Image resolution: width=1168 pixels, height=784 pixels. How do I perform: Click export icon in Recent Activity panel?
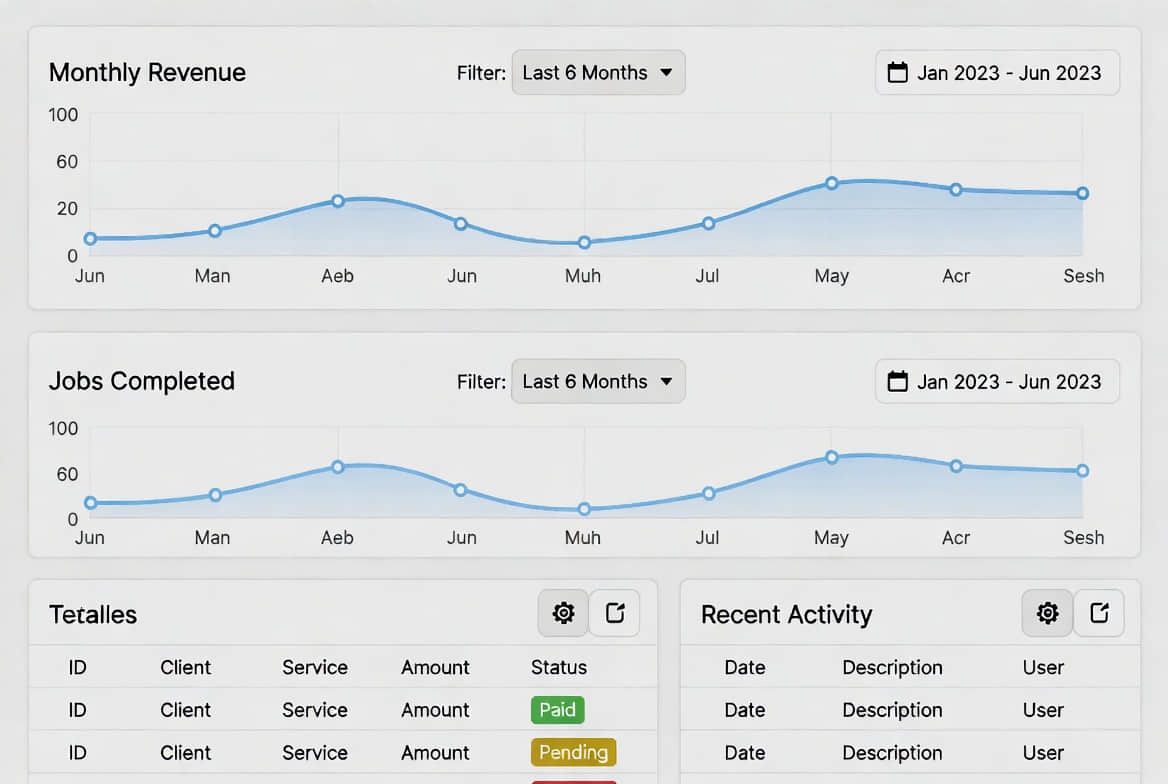click(x=1099, y=613)
